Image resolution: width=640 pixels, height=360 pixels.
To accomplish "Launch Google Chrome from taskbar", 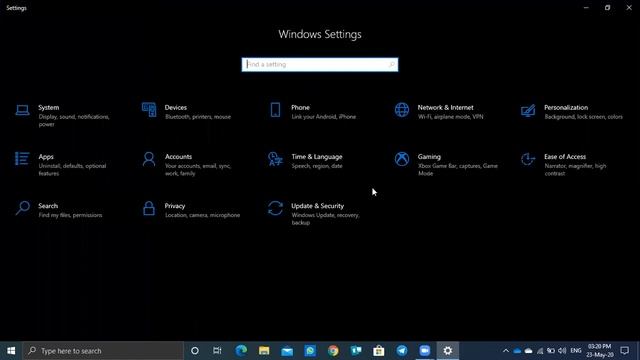I will pos(333,351).
